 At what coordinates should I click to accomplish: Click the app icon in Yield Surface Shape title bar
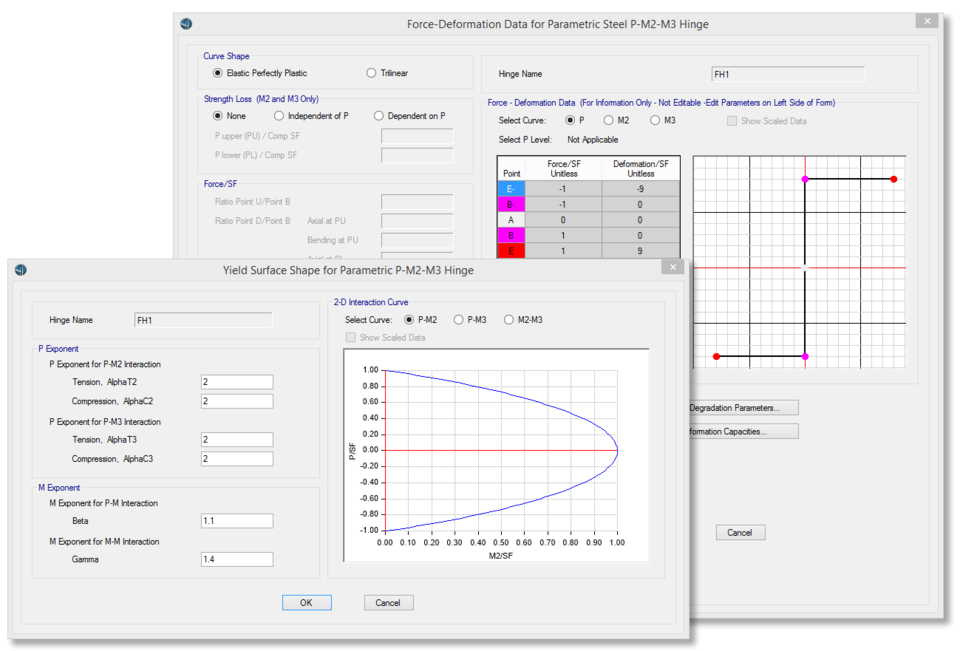(22, 270)
